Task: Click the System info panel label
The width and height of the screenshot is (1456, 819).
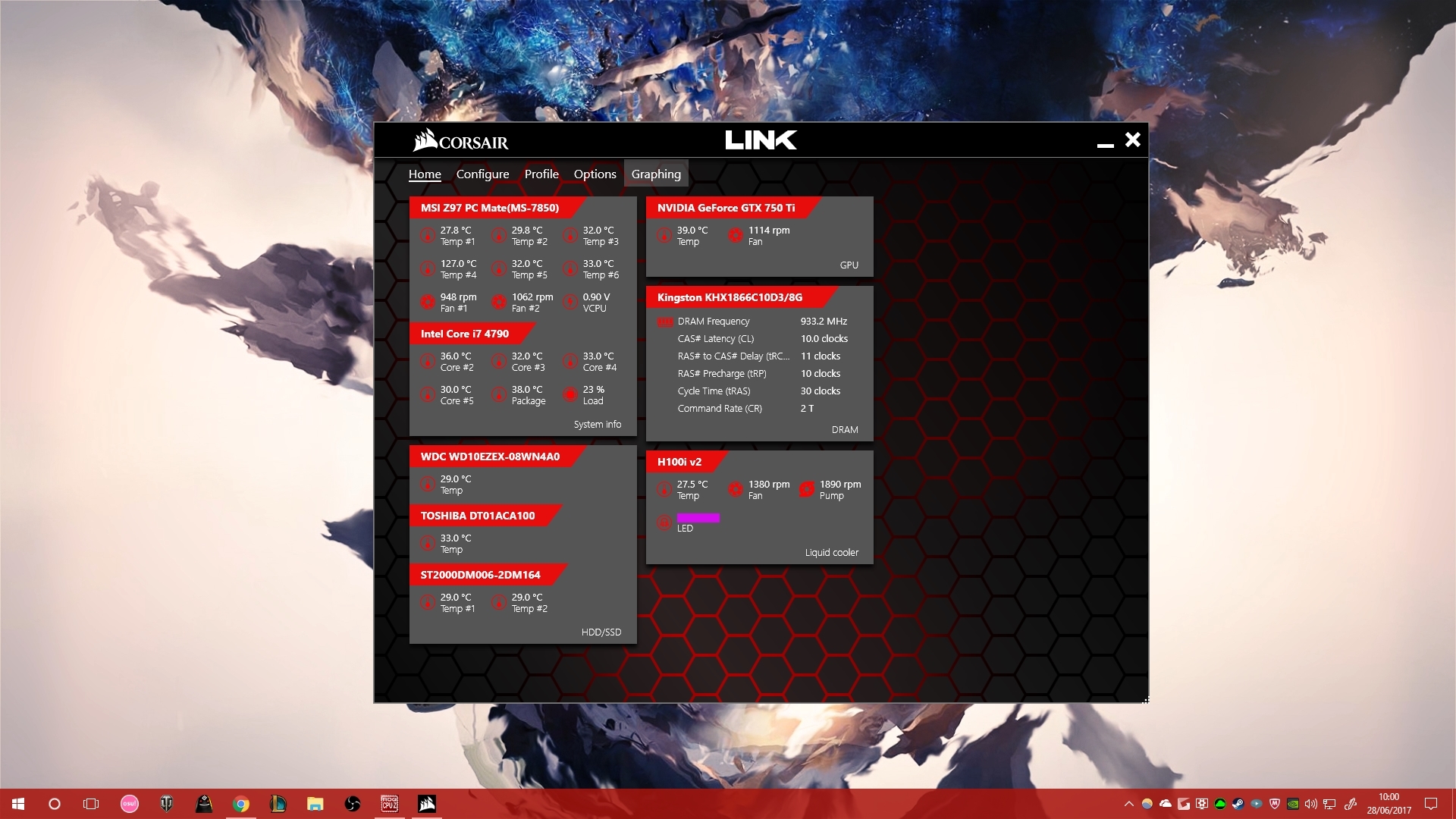Action: coord(597,425)
